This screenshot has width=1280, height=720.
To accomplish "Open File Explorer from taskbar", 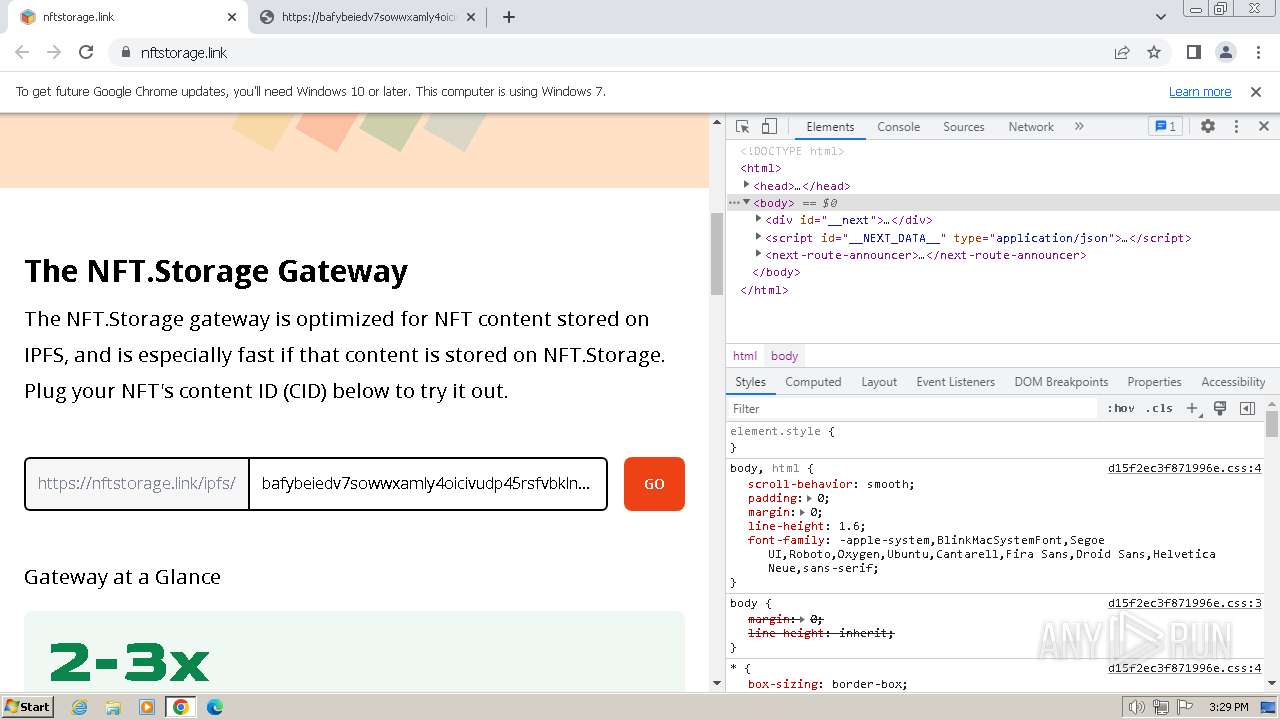I will [113, 707].
